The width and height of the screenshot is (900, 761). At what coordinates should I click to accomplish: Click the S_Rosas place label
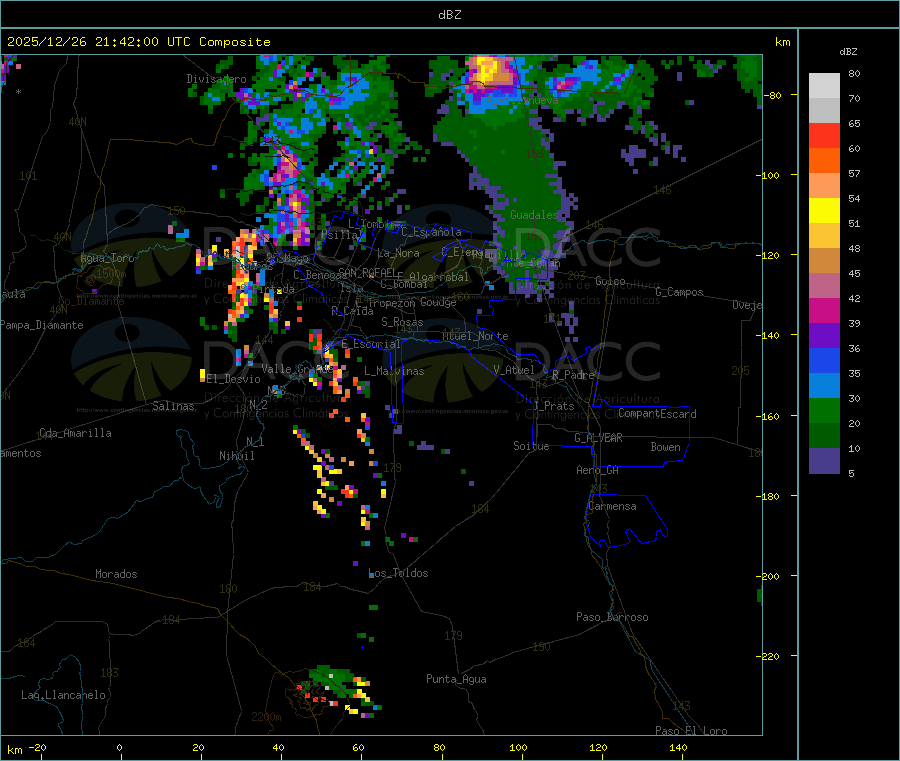402,322
